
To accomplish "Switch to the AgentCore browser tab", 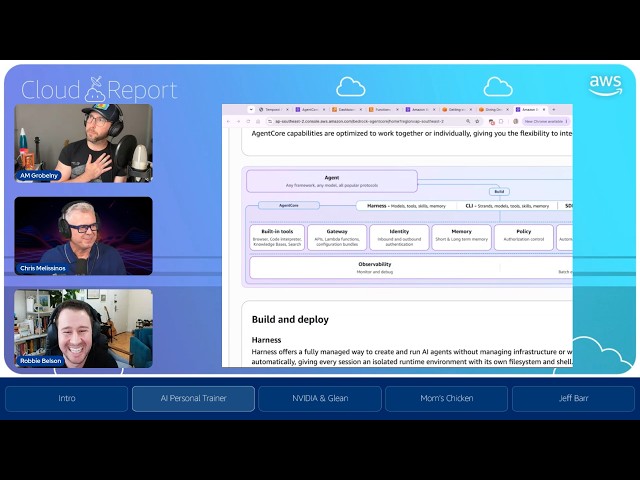I will [310, 109].
